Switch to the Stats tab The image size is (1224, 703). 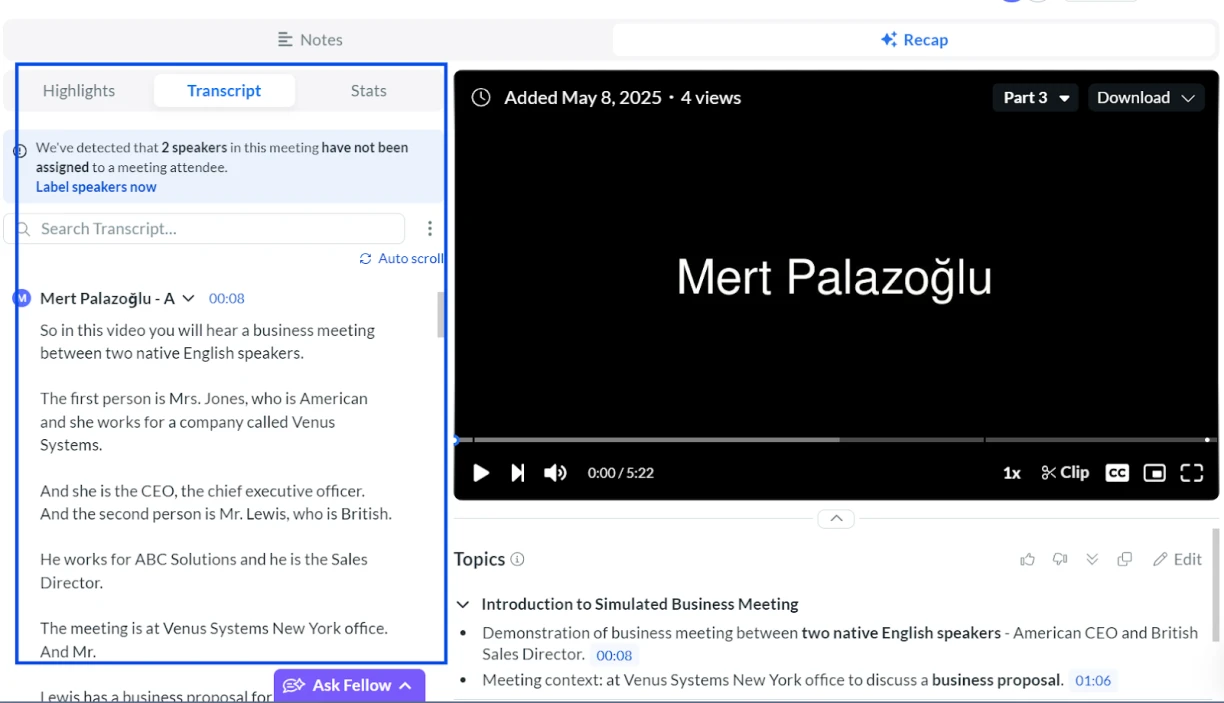pyautogui.click(x=368, y=91)
